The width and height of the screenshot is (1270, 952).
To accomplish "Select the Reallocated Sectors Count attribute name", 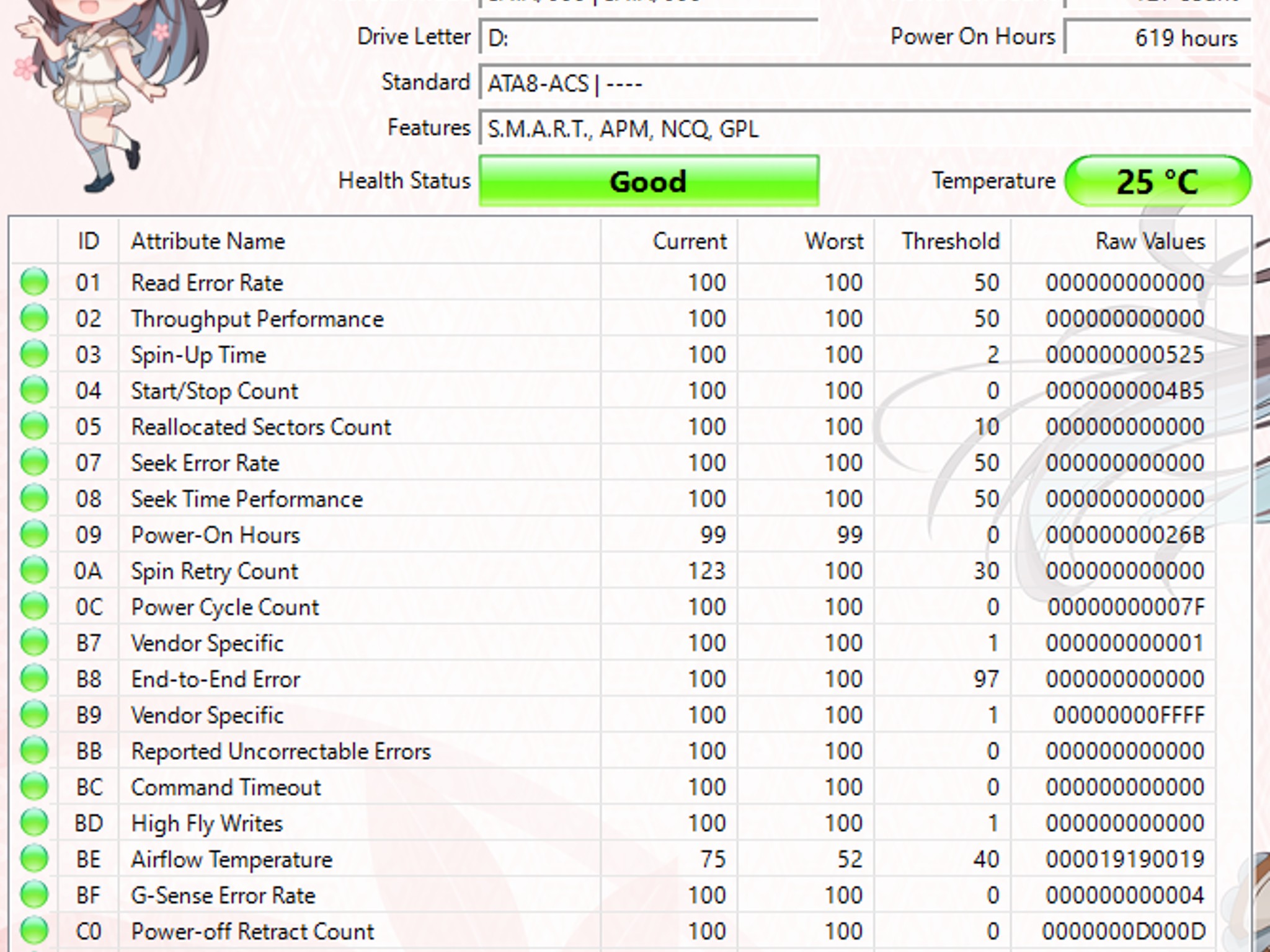I will coord(261,426).
